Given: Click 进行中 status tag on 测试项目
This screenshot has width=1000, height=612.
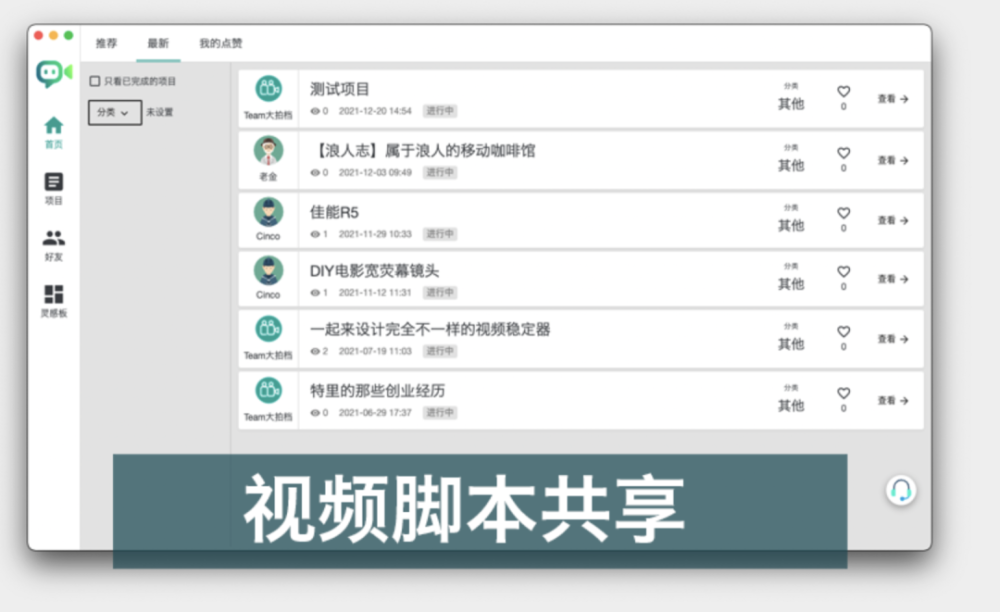Looking at the screenshot, I should [440, 111].
